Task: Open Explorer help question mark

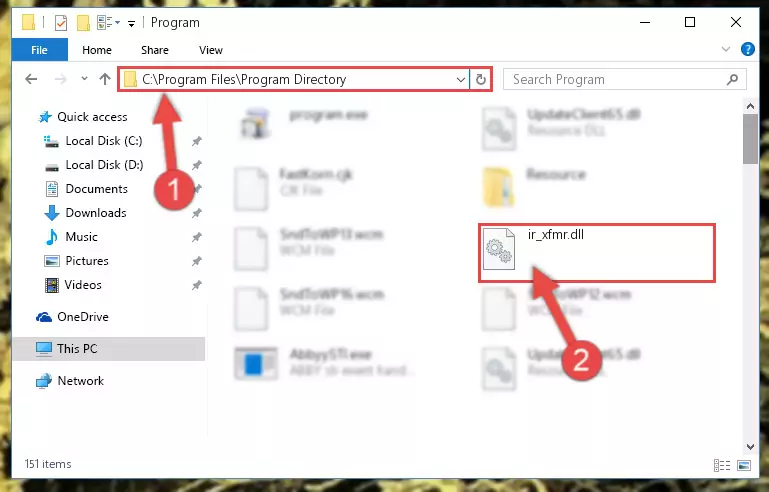Action: 747,50
